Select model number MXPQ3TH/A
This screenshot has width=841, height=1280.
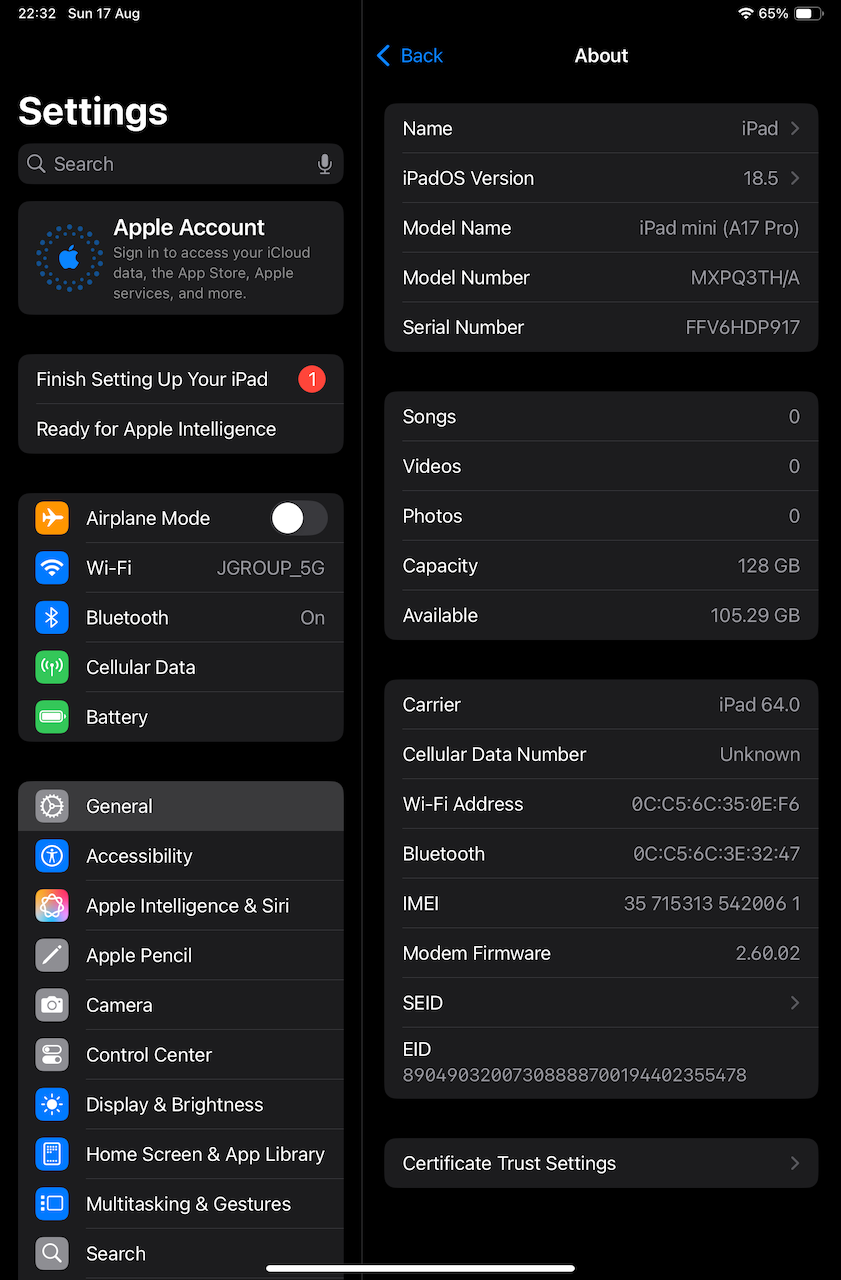(746, 278)
